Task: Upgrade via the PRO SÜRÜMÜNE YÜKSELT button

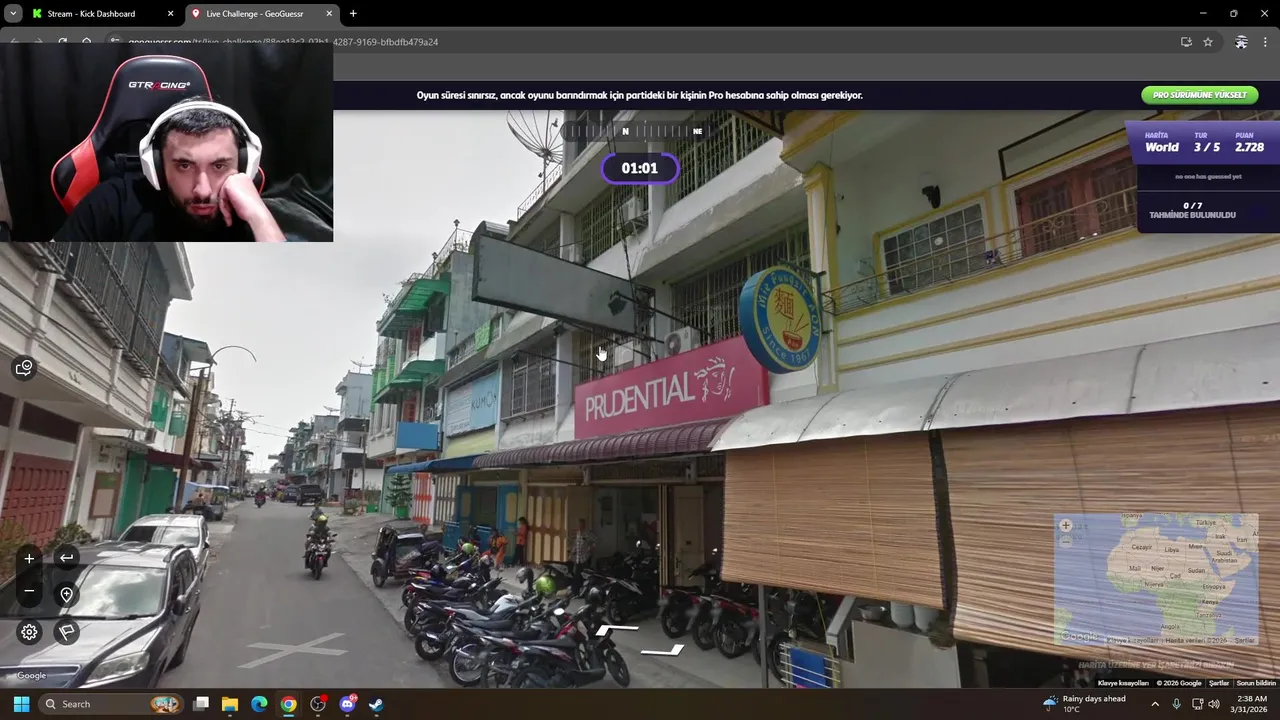Action: pyautogui.click(x=1199, y=95)
